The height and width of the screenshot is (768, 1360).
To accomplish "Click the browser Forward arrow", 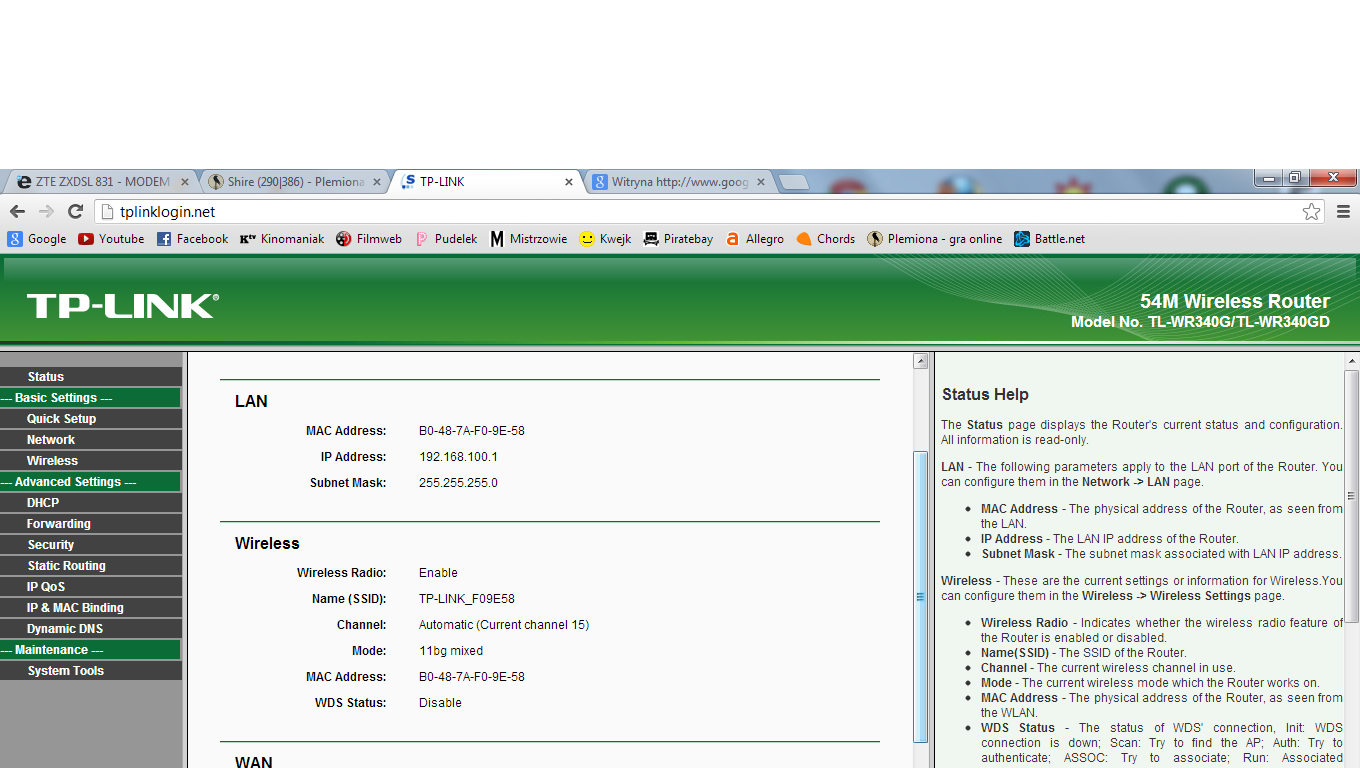I will [46, 211].
